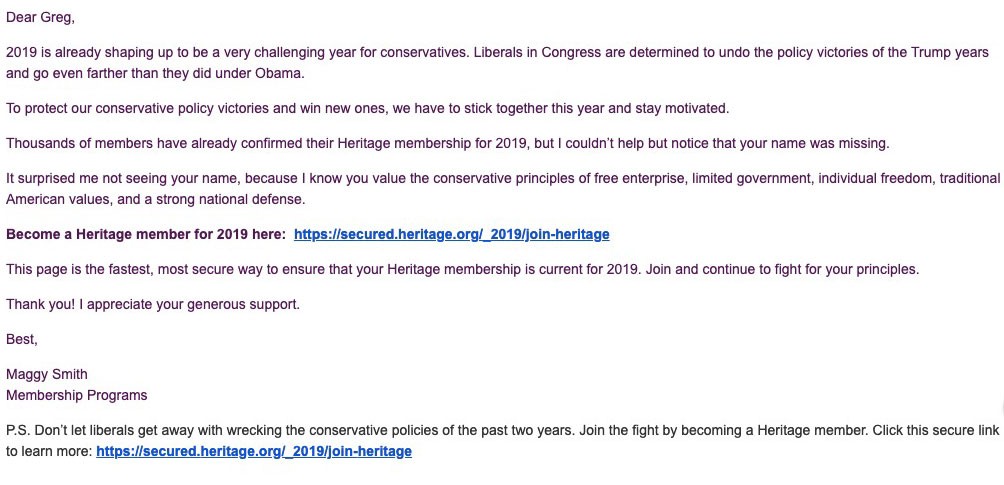Click the "P.S." text starting the postscript
This screenshot has width=1004, height=485.
click(17, 430)
